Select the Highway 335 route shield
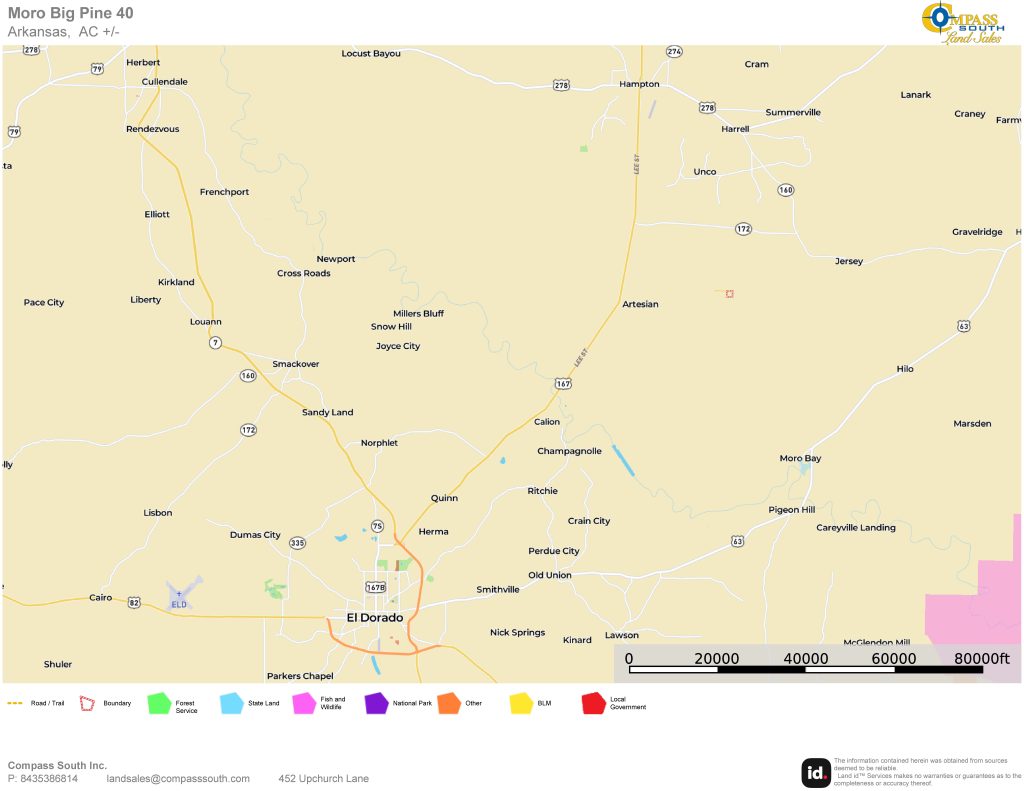The width and height of the screenshot is (1024, 791). click(297, 543)
